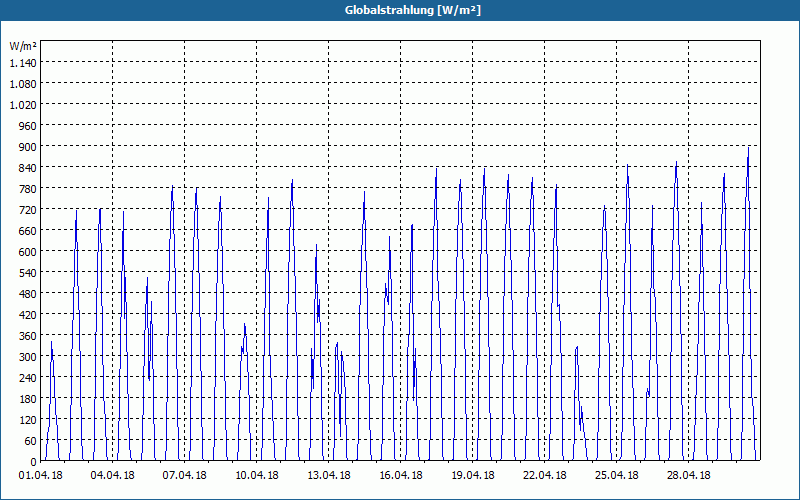Click the 1.080 y-axis value

[x=23, y=83]
